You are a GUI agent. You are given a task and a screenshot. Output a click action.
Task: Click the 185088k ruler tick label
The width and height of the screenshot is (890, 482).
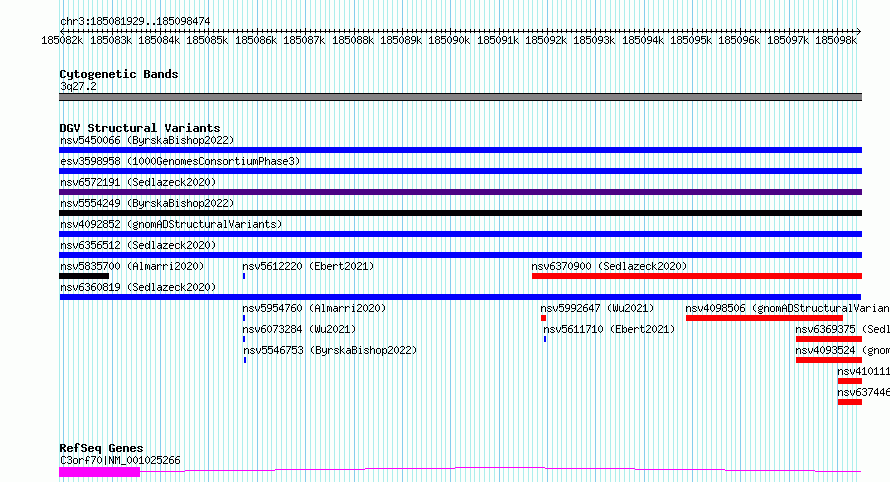pyautogui.click(x=353, y=40)
